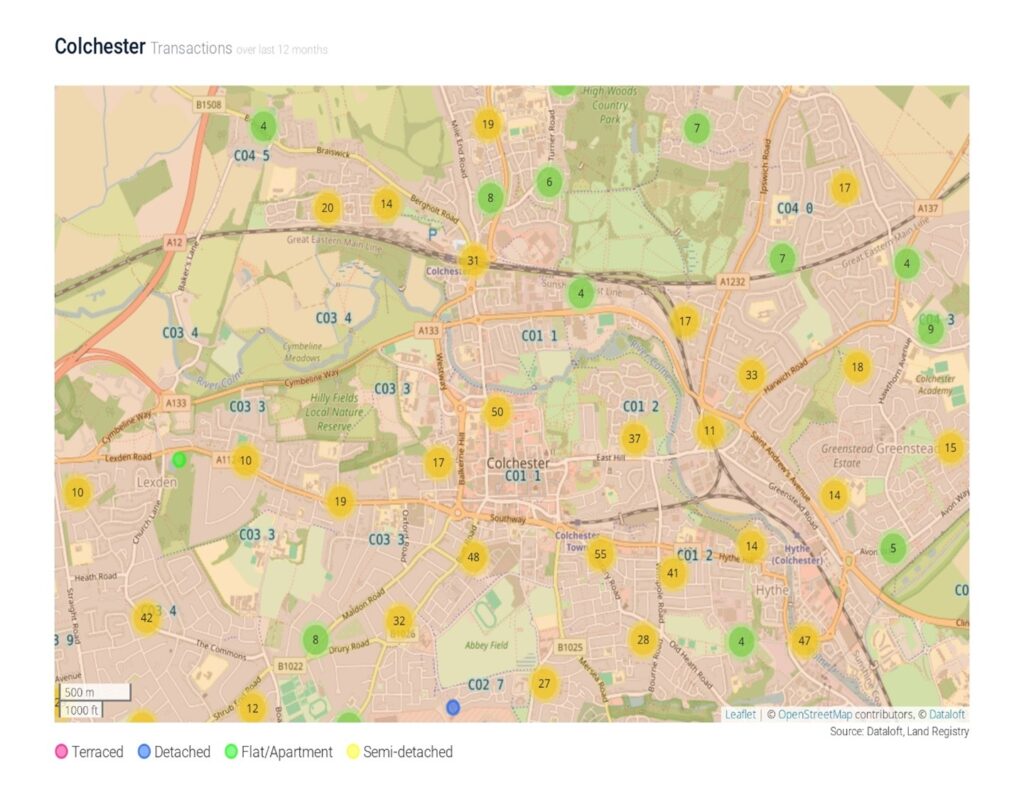Screen dimensions: 1024x812
Task: Follow the Dataloft link in map attribution
Action: (x=947, y=715)
